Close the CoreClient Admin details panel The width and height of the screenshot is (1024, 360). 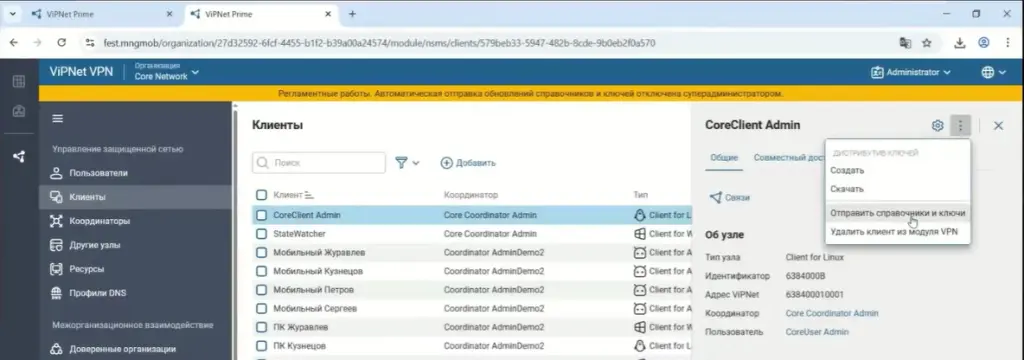click(998, 125)
